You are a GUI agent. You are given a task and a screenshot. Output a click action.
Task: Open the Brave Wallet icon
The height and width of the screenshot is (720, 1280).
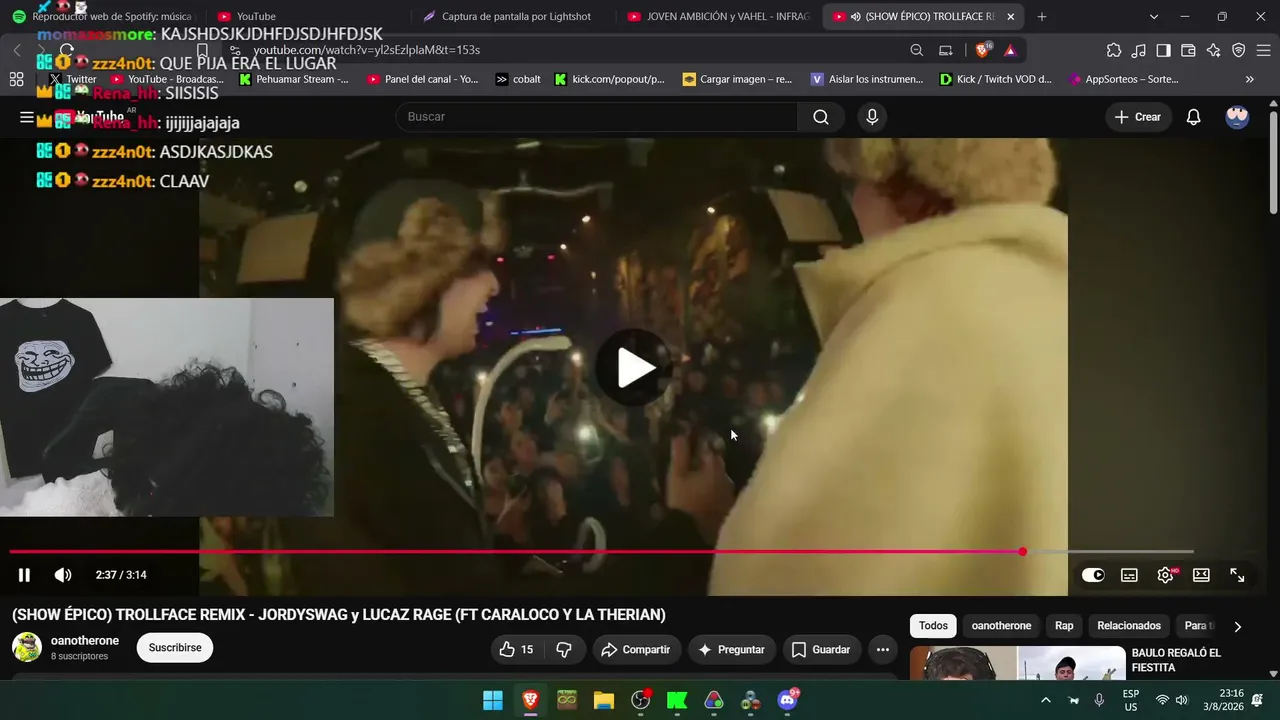click(x=1189, y=50)
